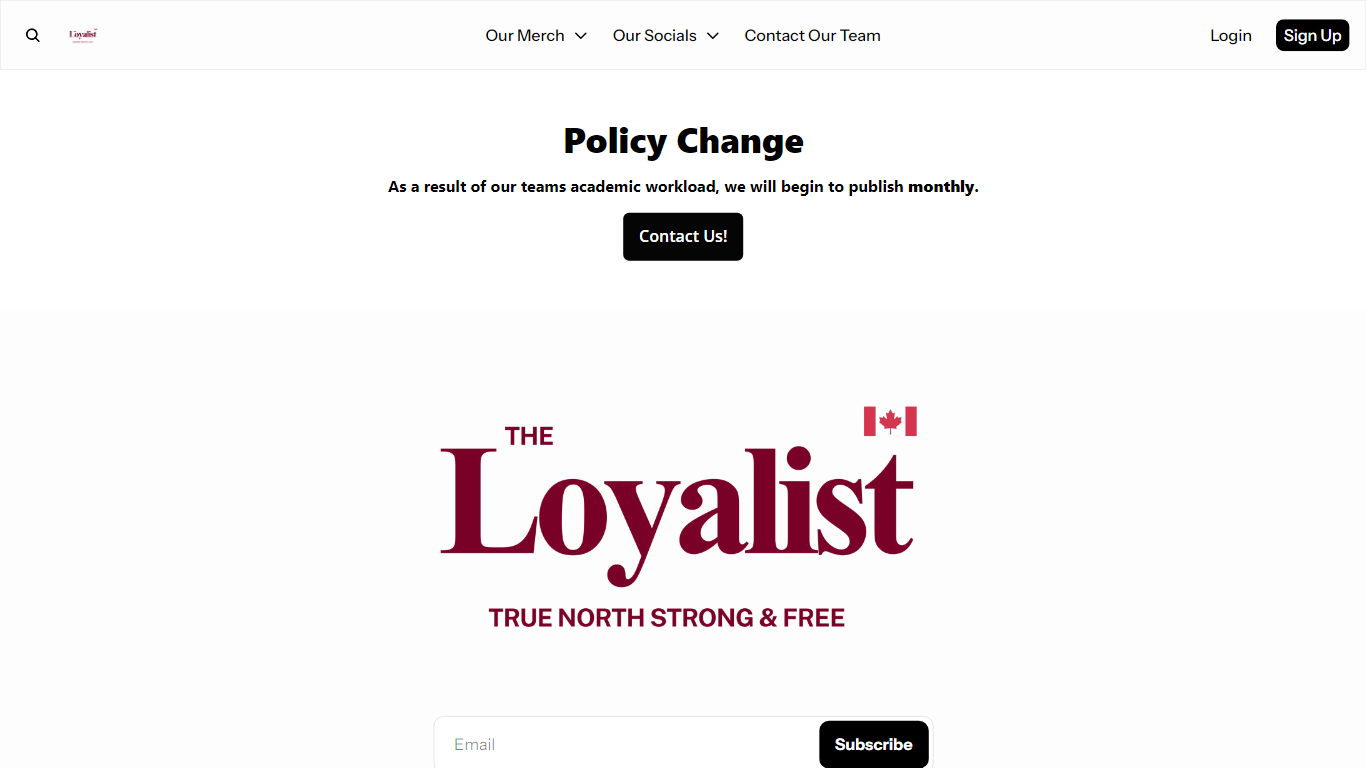Click the search magnifier icon

32,35
